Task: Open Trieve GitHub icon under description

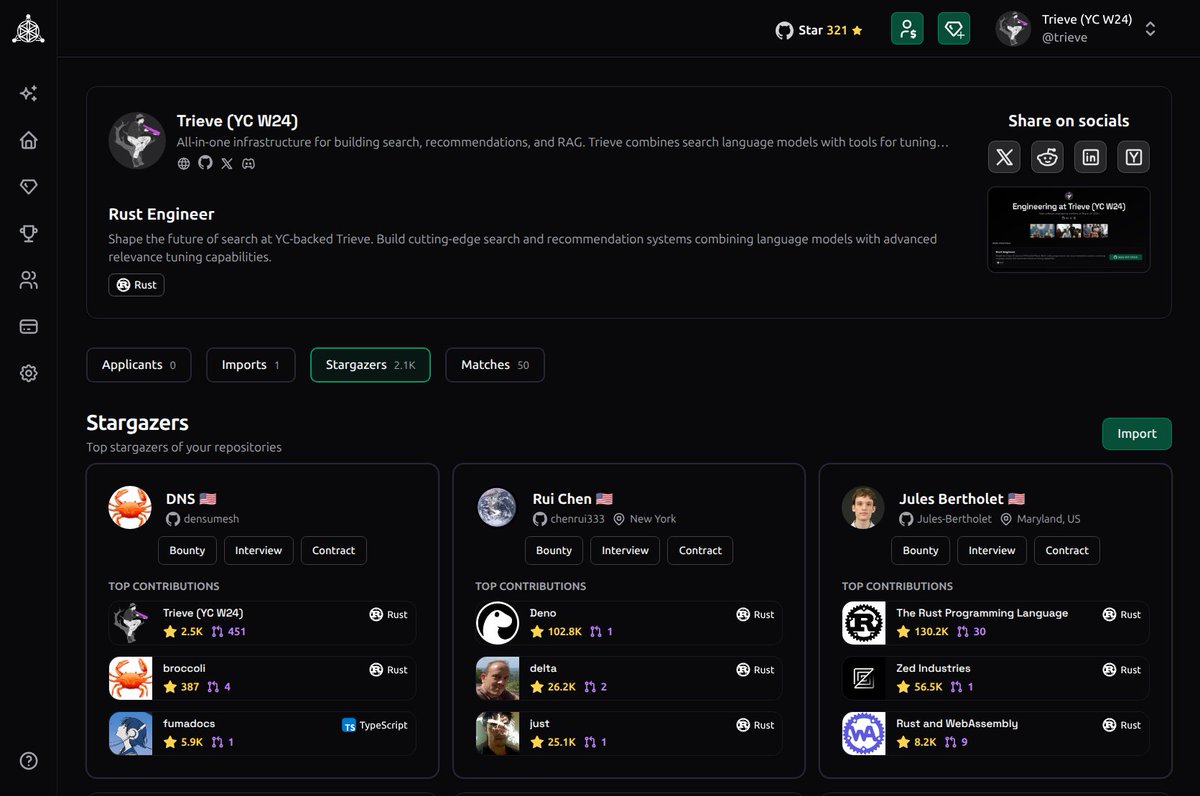Action: tap(205, 163)
